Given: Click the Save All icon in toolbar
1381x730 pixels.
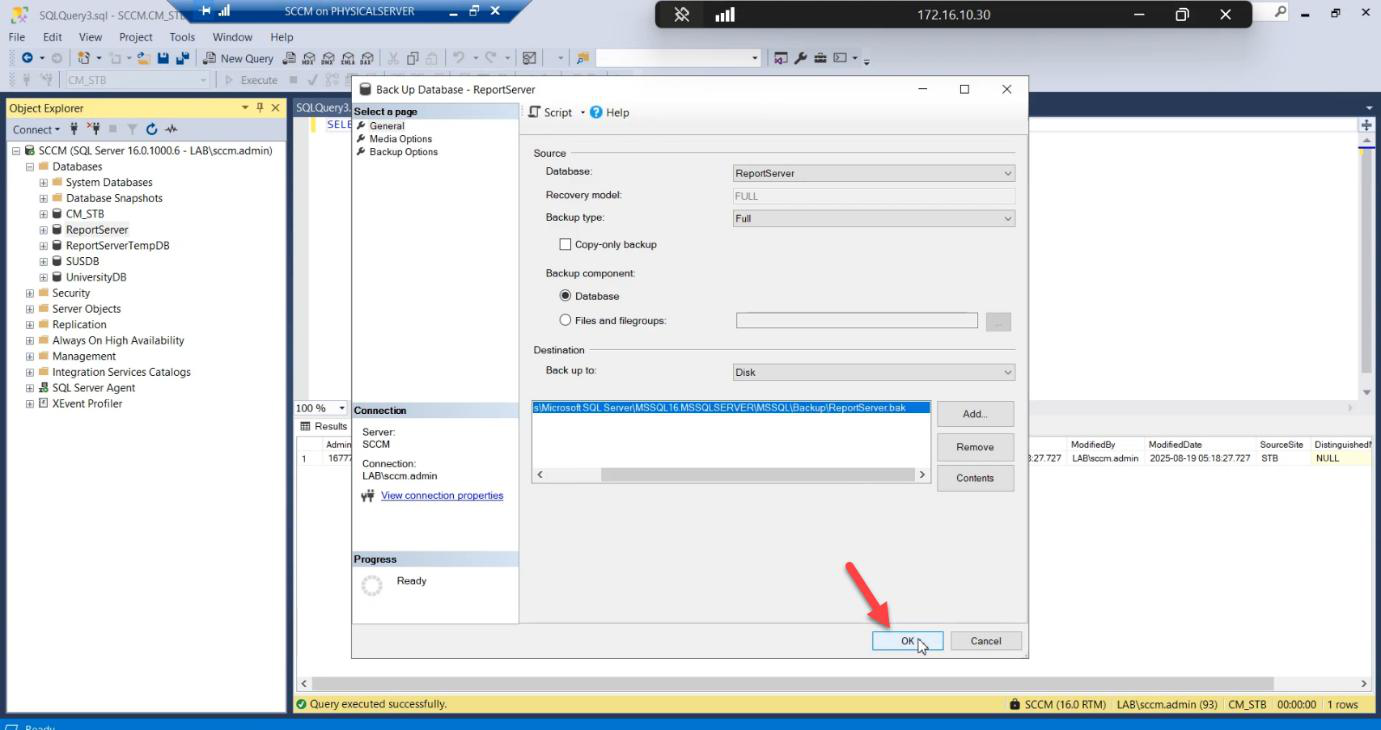Looking at the screenshot, I should pyautogui.click(x=183, y=58).
